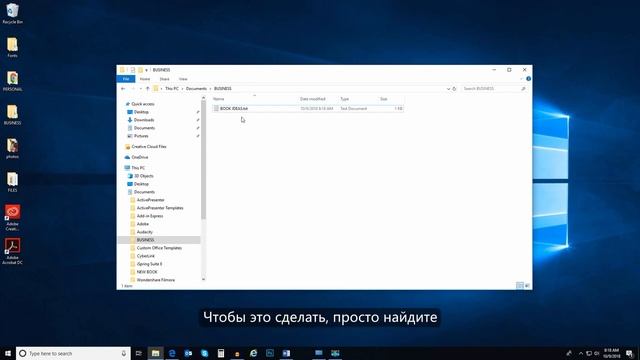Click the Type here to search taskbar box
This screenshot has width=640, height=360.
73,353
